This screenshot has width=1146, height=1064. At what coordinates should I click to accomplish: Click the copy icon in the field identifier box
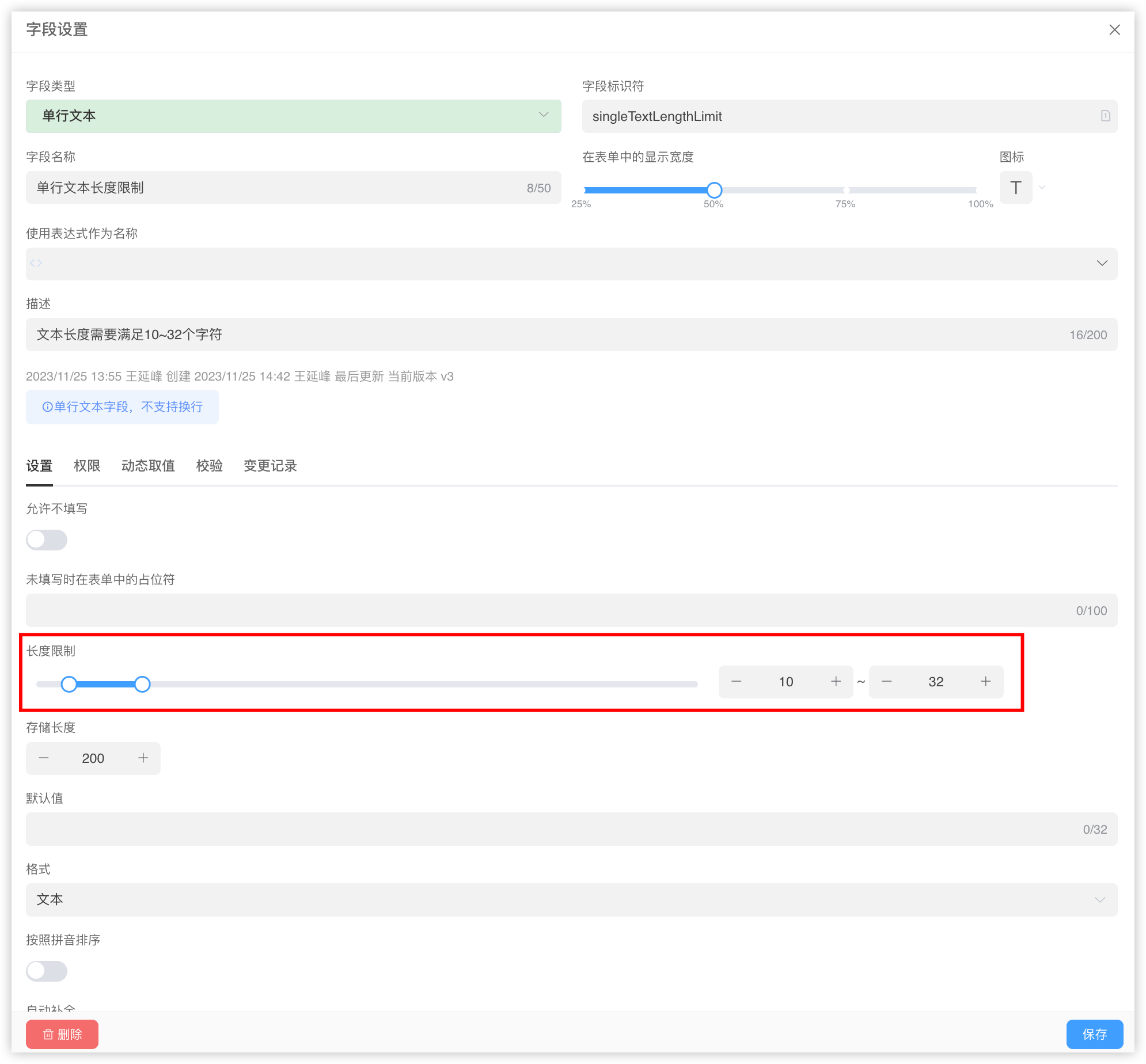[x=1105, y=116]
